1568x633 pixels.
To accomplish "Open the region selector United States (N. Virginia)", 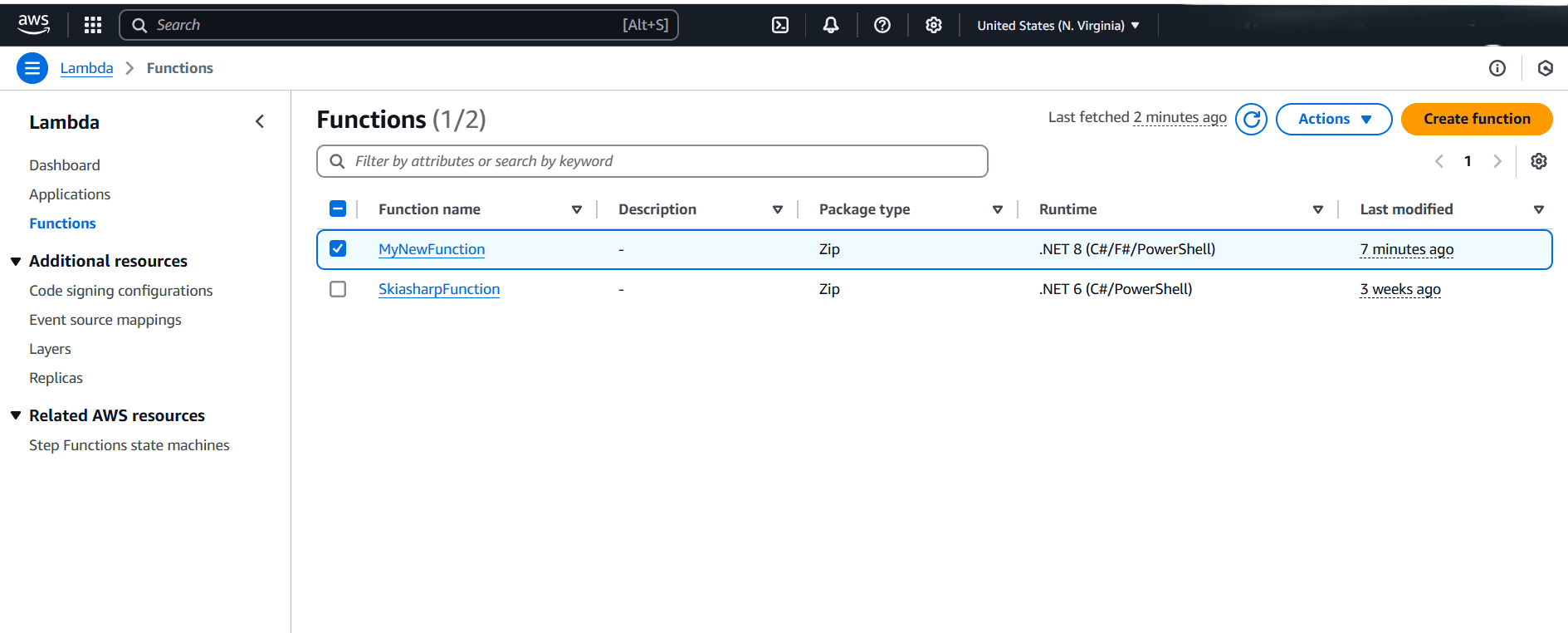I will [1058, 25].
